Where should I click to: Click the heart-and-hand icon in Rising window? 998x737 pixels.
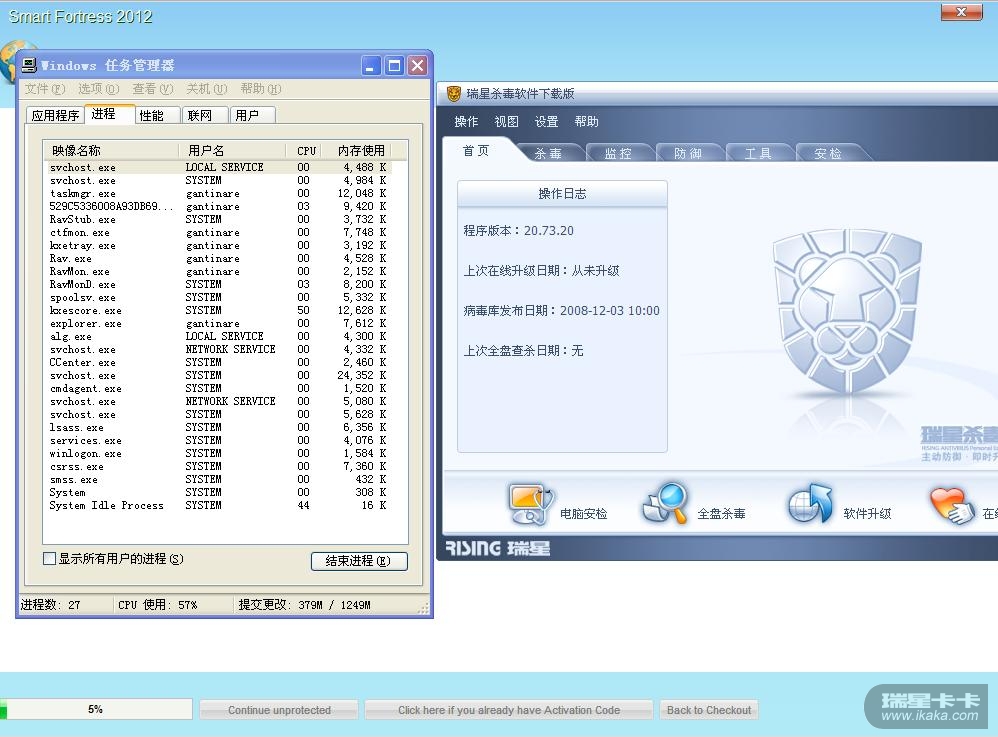point(952,505)
